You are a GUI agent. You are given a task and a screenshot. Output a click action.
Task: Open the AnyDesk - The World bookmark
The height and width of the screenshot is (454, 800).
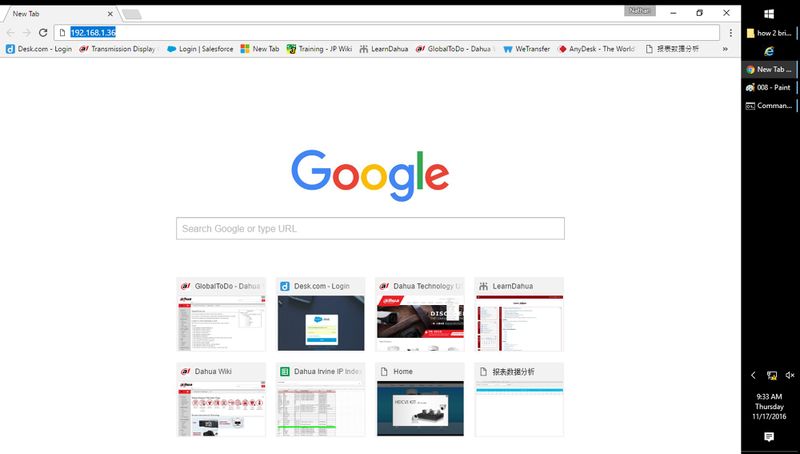596,49
